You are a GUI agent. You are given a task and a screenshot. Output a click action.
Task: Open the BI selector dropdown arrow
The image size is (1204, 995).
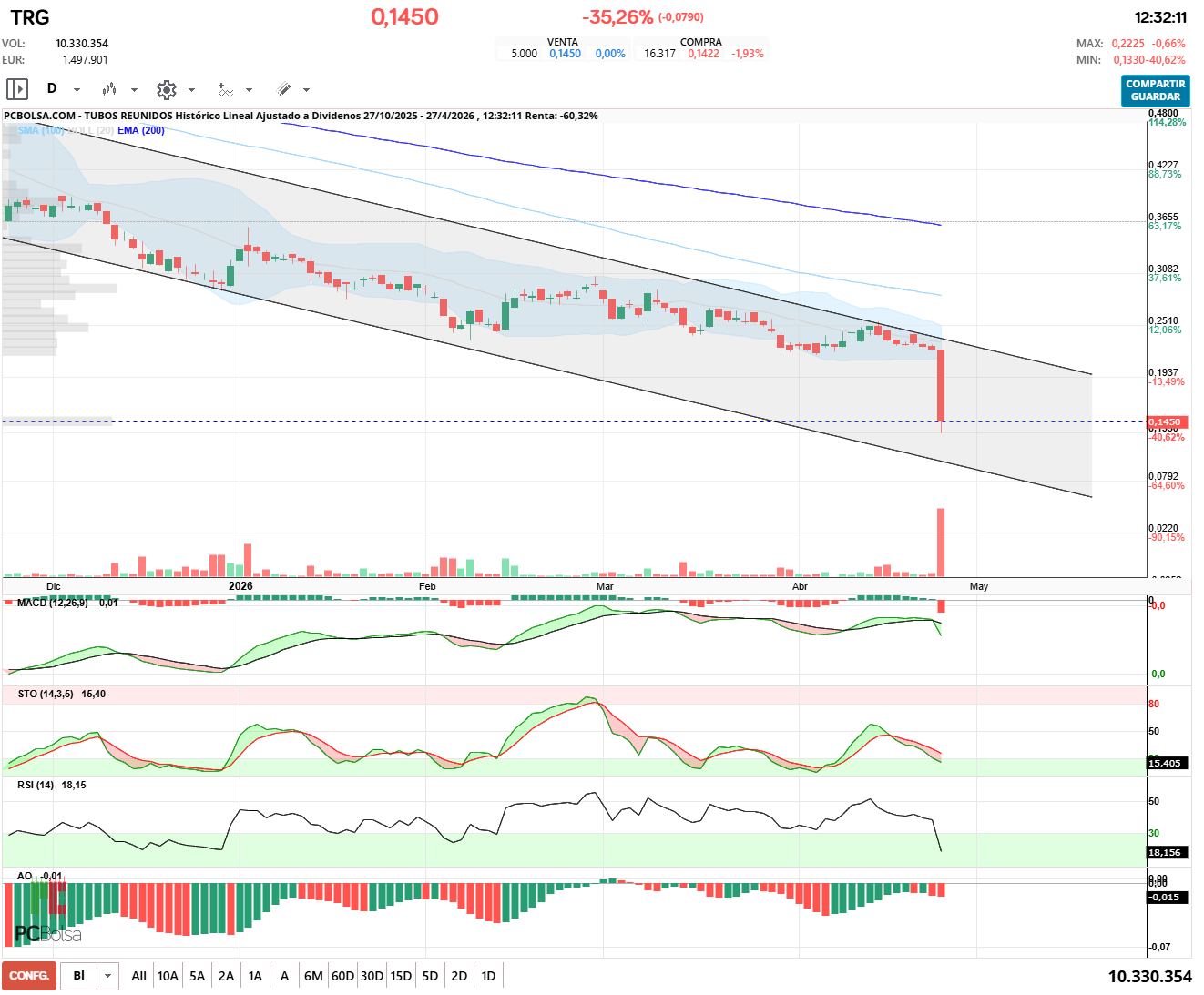[x=107, y=976]
